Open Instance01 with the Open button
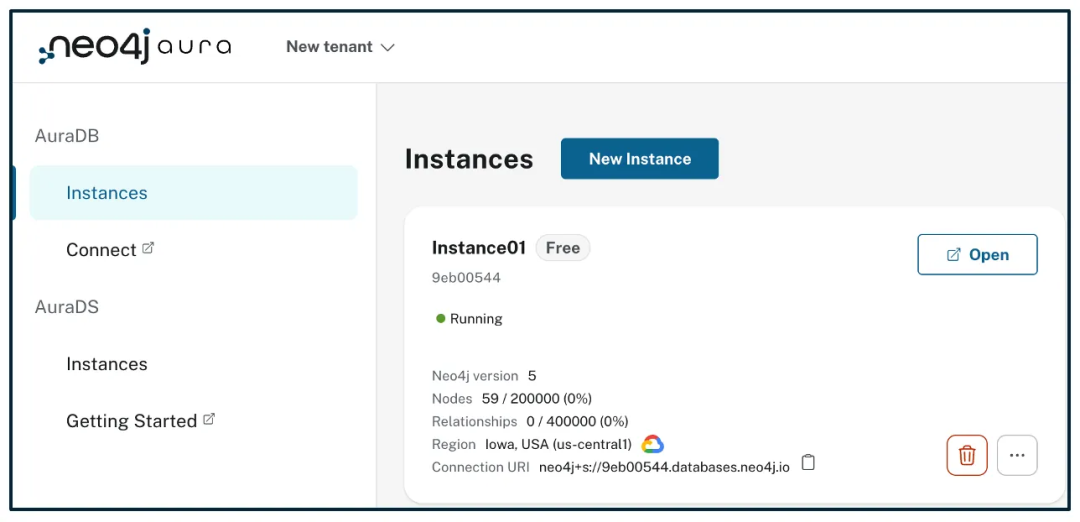 point(977,255)
